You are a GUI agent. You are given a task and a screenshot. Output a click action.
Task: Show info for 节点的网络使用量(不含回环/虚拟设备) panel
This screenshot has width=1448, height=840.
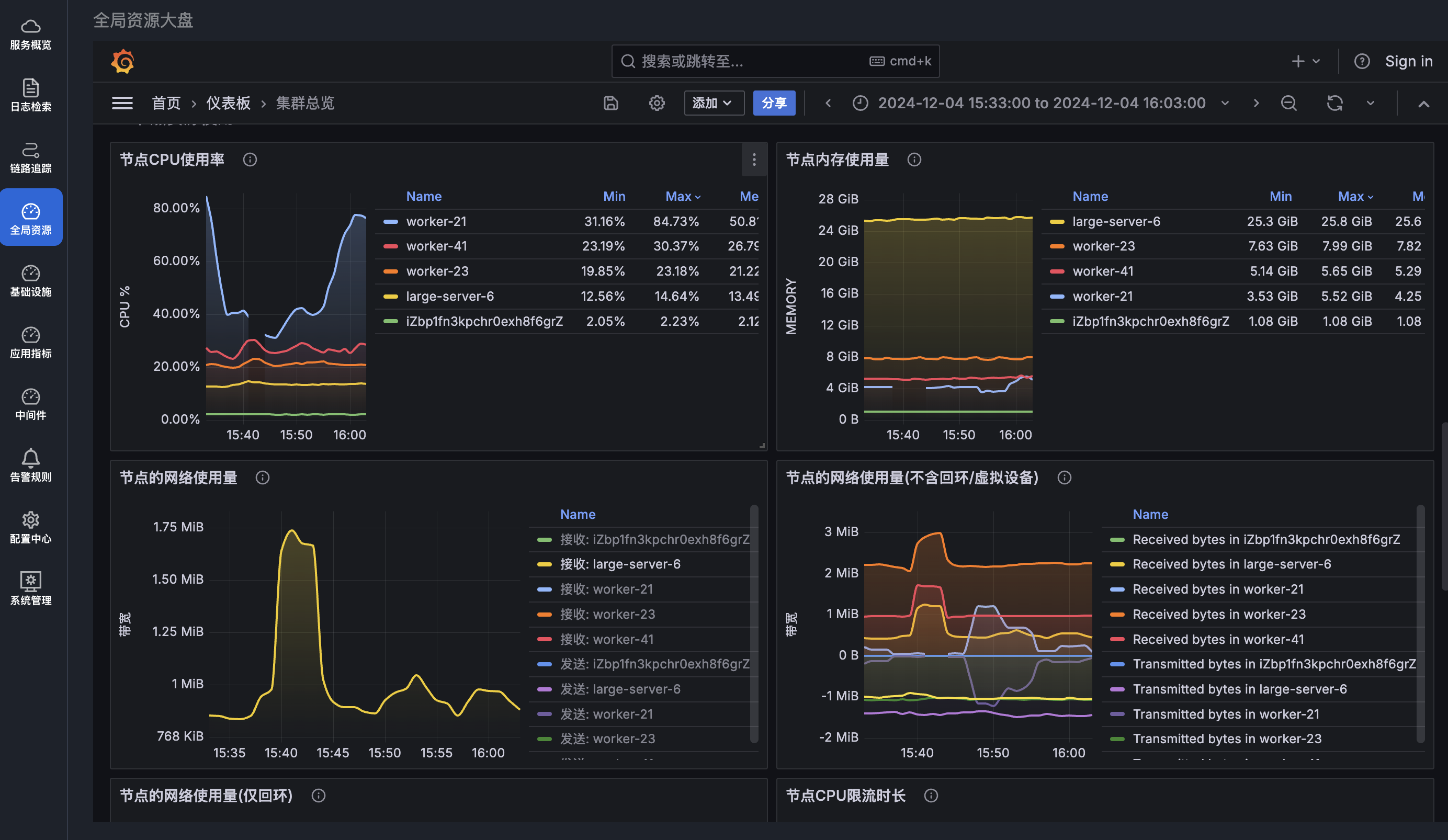coord(1064,478)
